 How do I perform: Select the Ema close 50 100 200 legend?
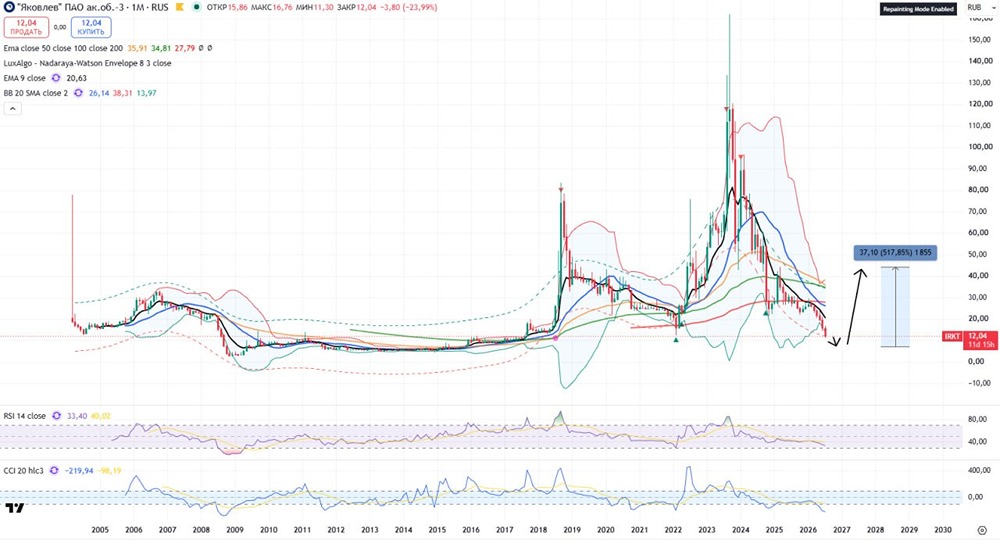[x=63, y=48]
